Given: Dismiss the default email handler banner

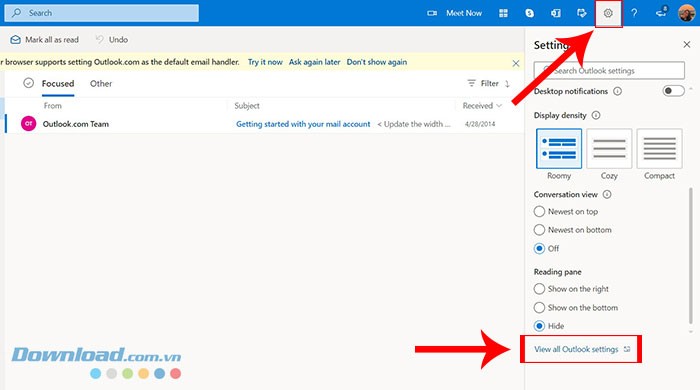Looking at the screenshot, I should click(x=516, y=63).
